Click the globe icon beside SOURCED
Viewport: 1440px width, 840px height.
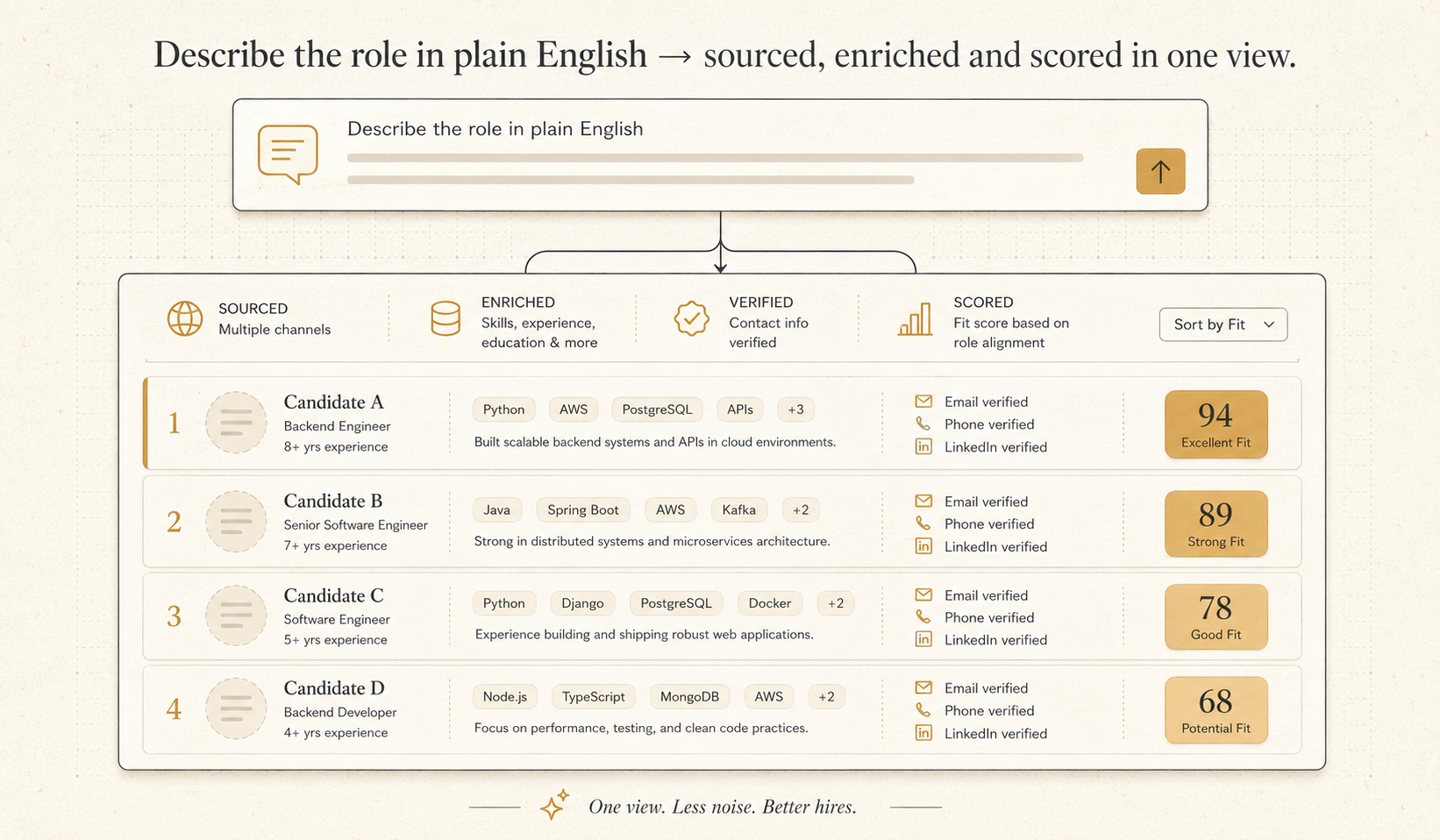[x=185, y=319]
